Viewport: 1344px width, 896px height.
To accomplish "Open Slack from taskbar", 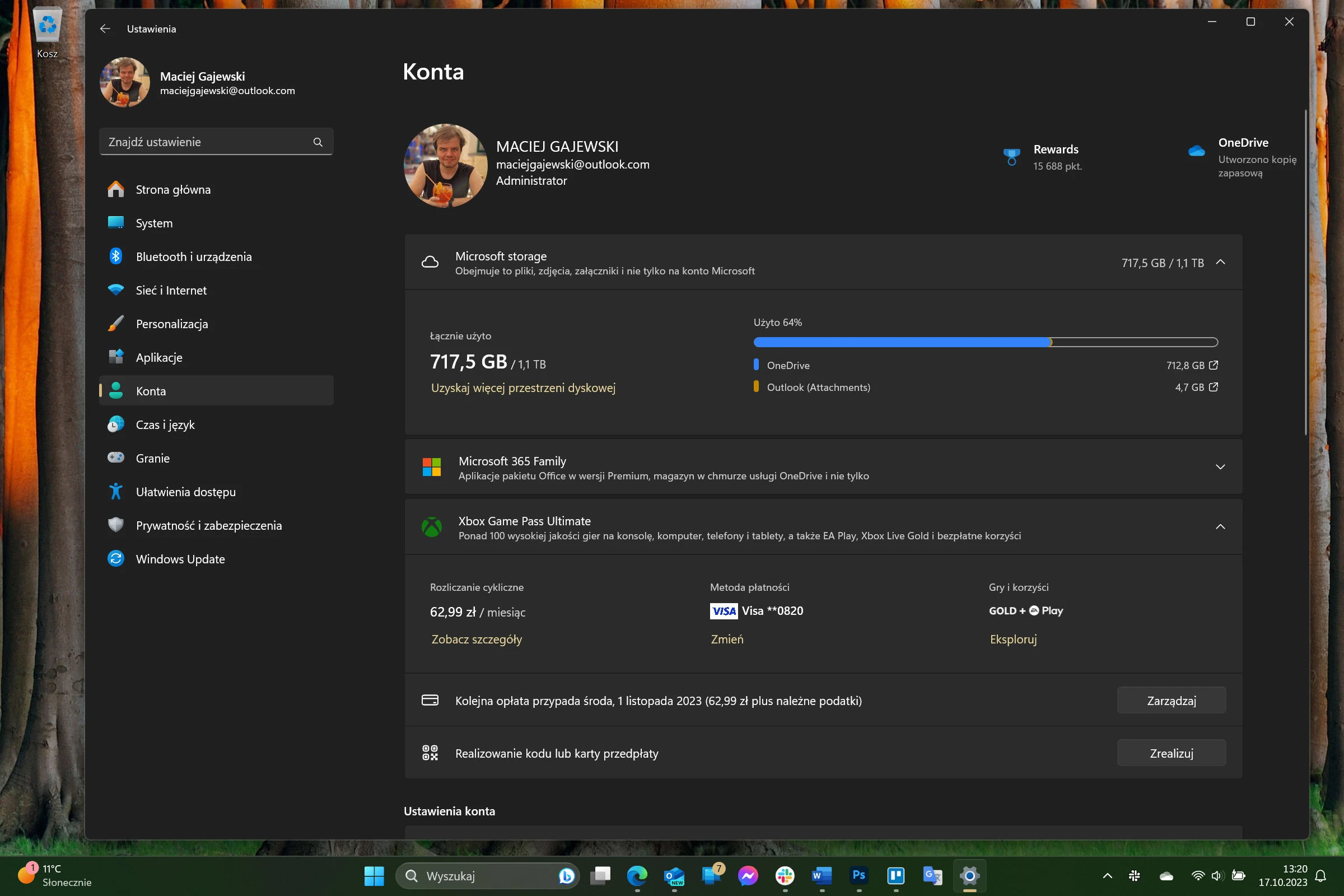I will [x=785, y=875].
